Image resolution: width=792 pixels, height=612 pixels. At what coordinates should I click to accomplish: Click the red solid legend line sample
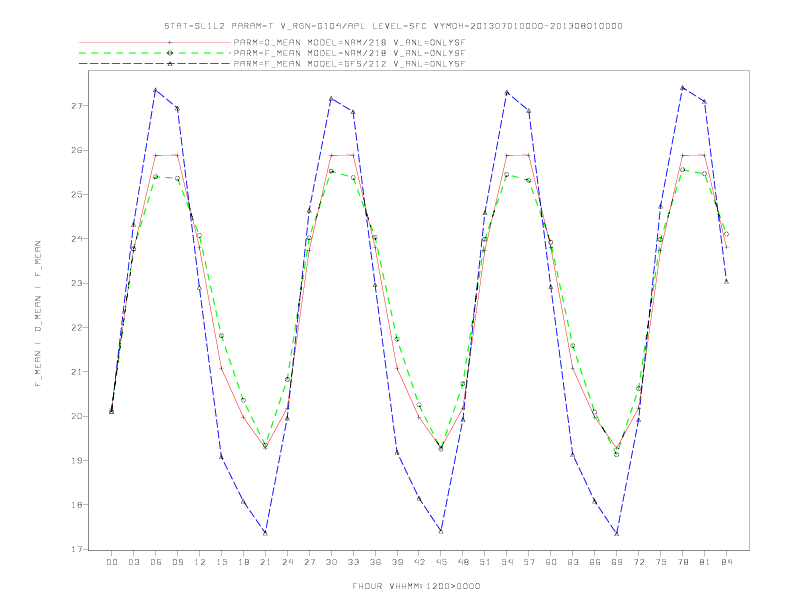(x=155, y=42)
